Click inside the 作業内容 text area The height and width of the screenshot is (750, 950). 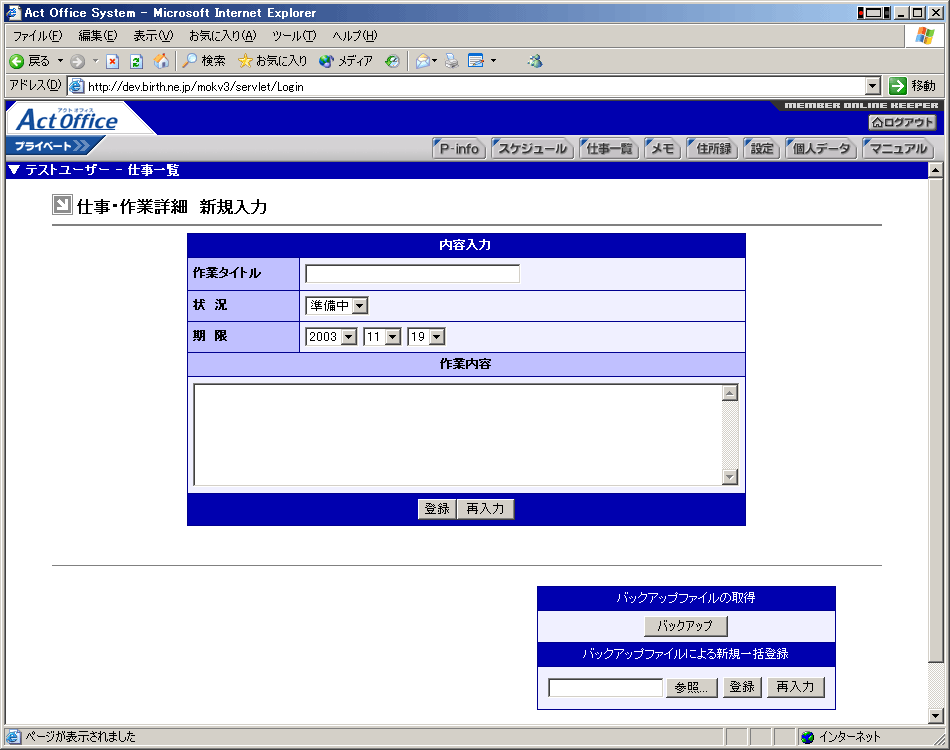(x=458, y=434)
